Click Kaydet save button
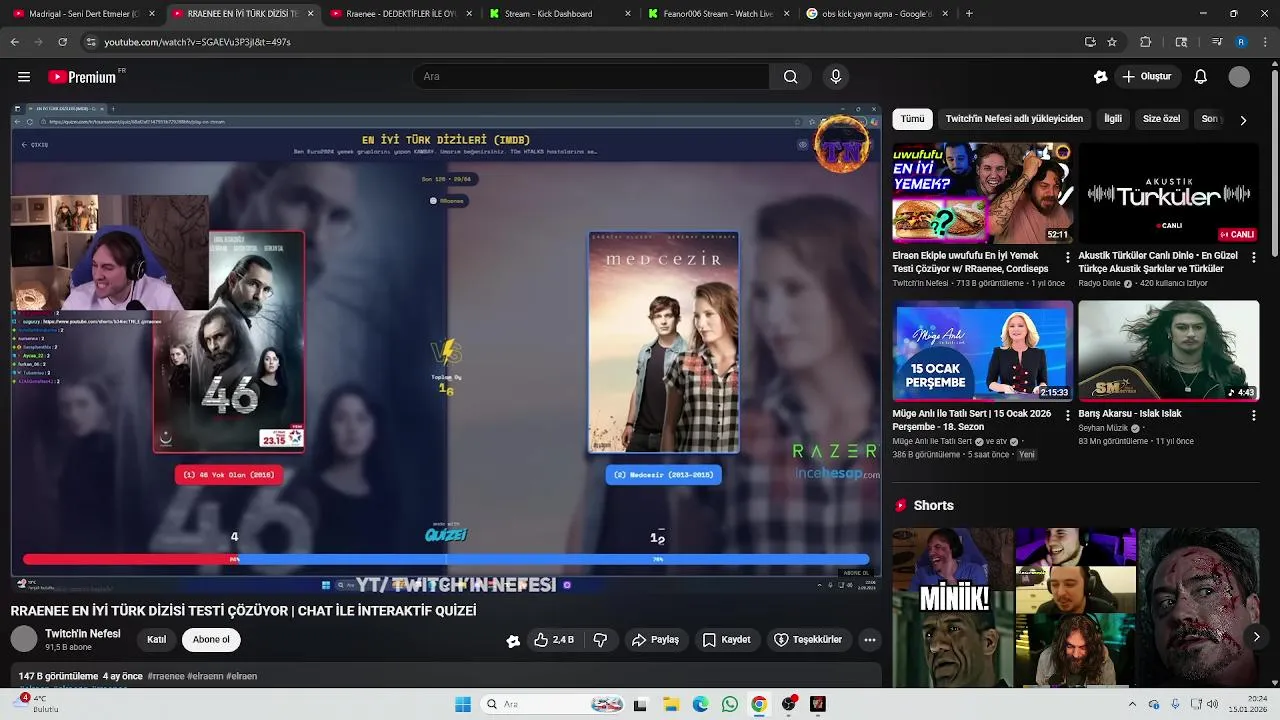This screenshot has height=720, width=1280. [726, 640]
